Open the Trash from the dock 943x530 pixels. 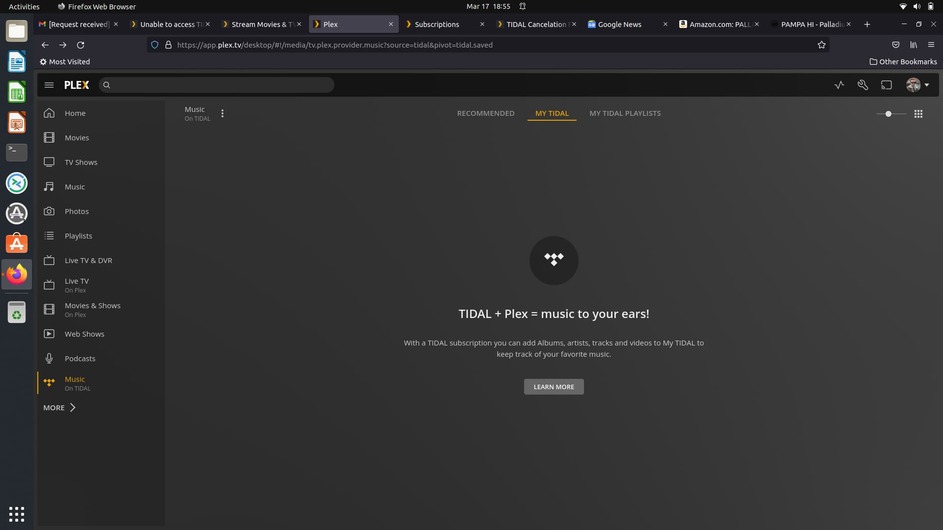17,312
